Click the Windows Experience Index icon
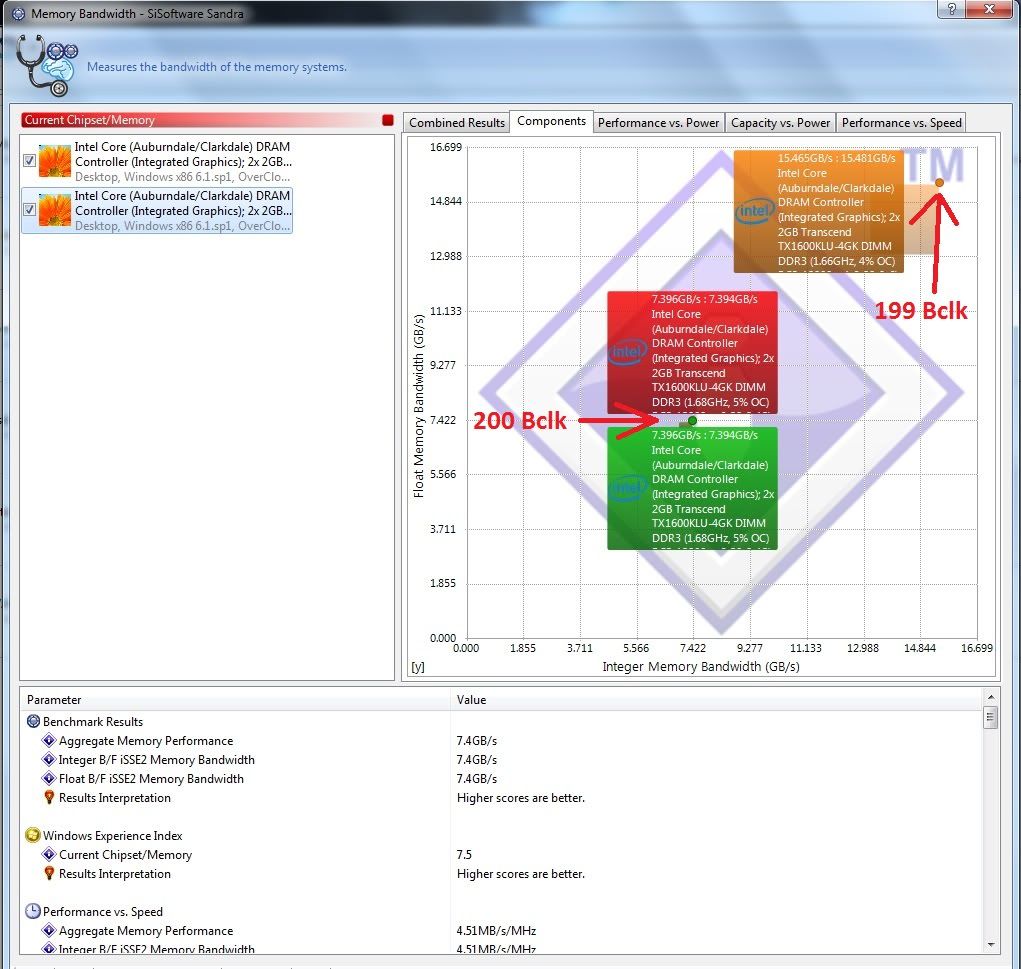 (x=33, y=835)
